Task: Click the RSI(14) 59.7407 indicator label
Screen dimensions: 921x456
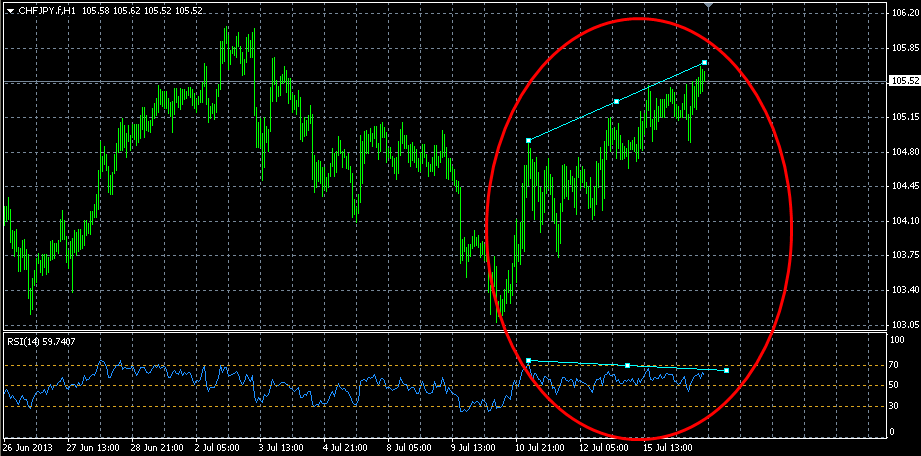Action: click(x=41, y=340)
